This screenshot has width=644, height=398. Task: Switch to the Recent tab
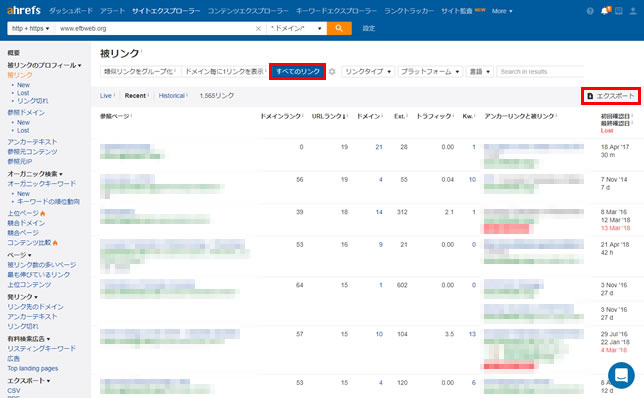tap(136, 96)
